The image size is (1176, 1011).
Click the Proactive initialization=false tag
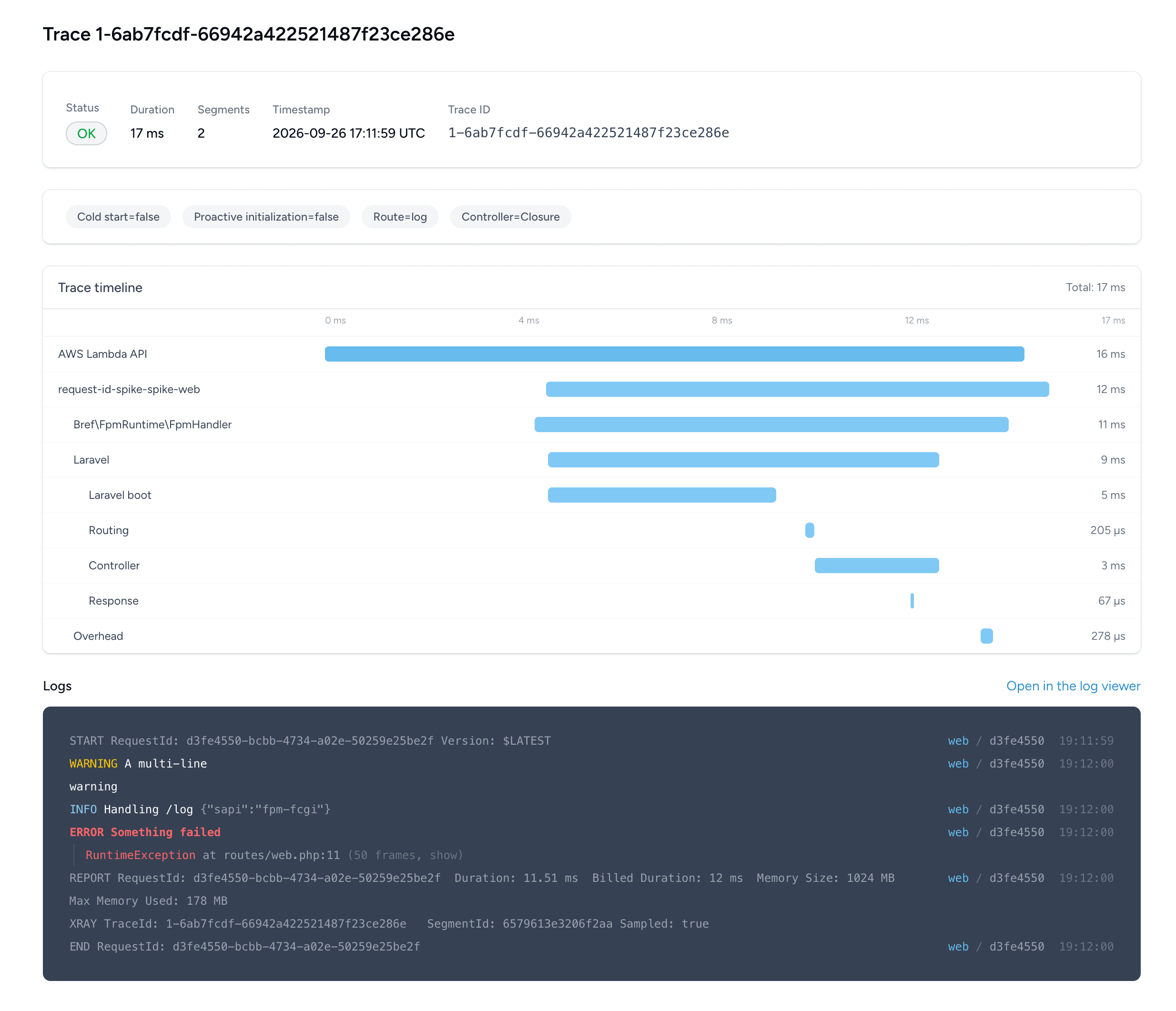266,217
